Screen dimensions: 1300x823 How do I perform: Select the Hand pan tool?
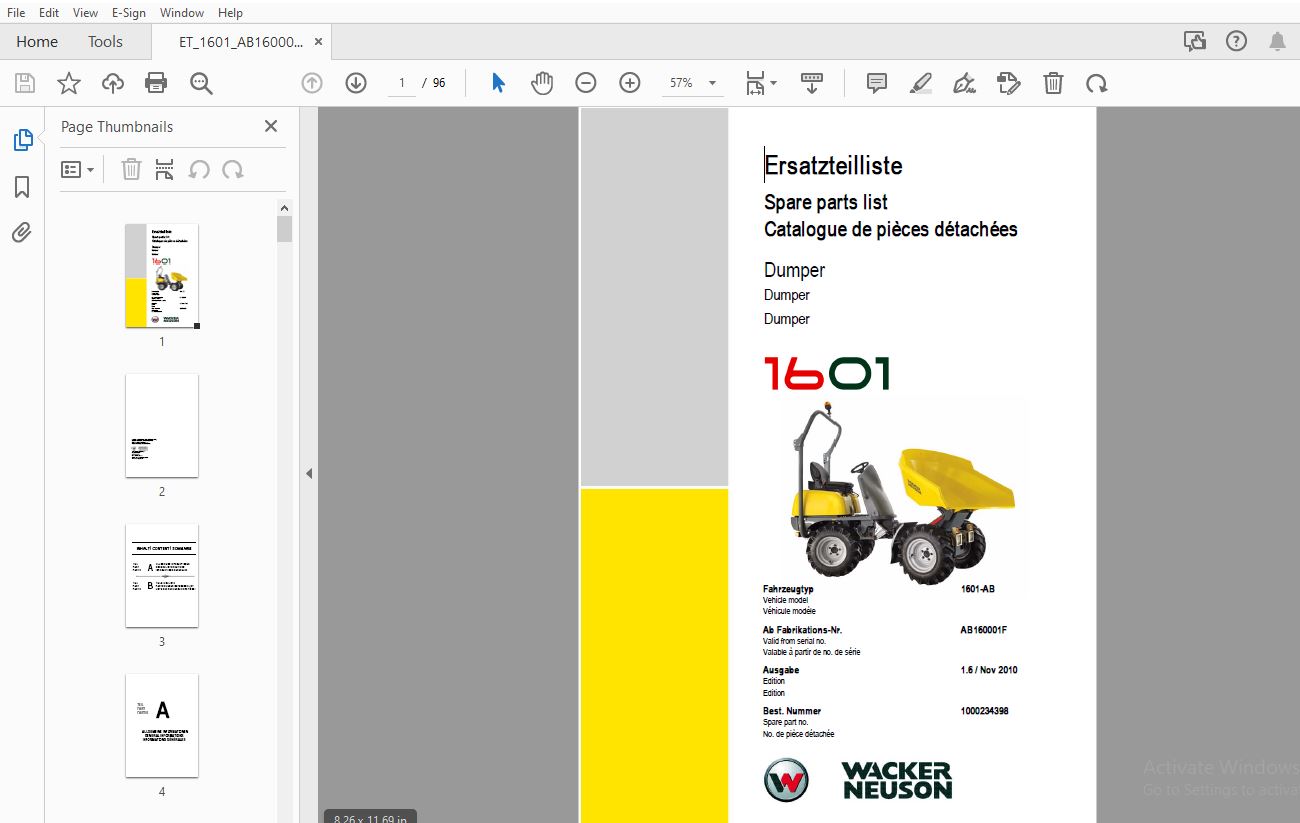point(542,83)
